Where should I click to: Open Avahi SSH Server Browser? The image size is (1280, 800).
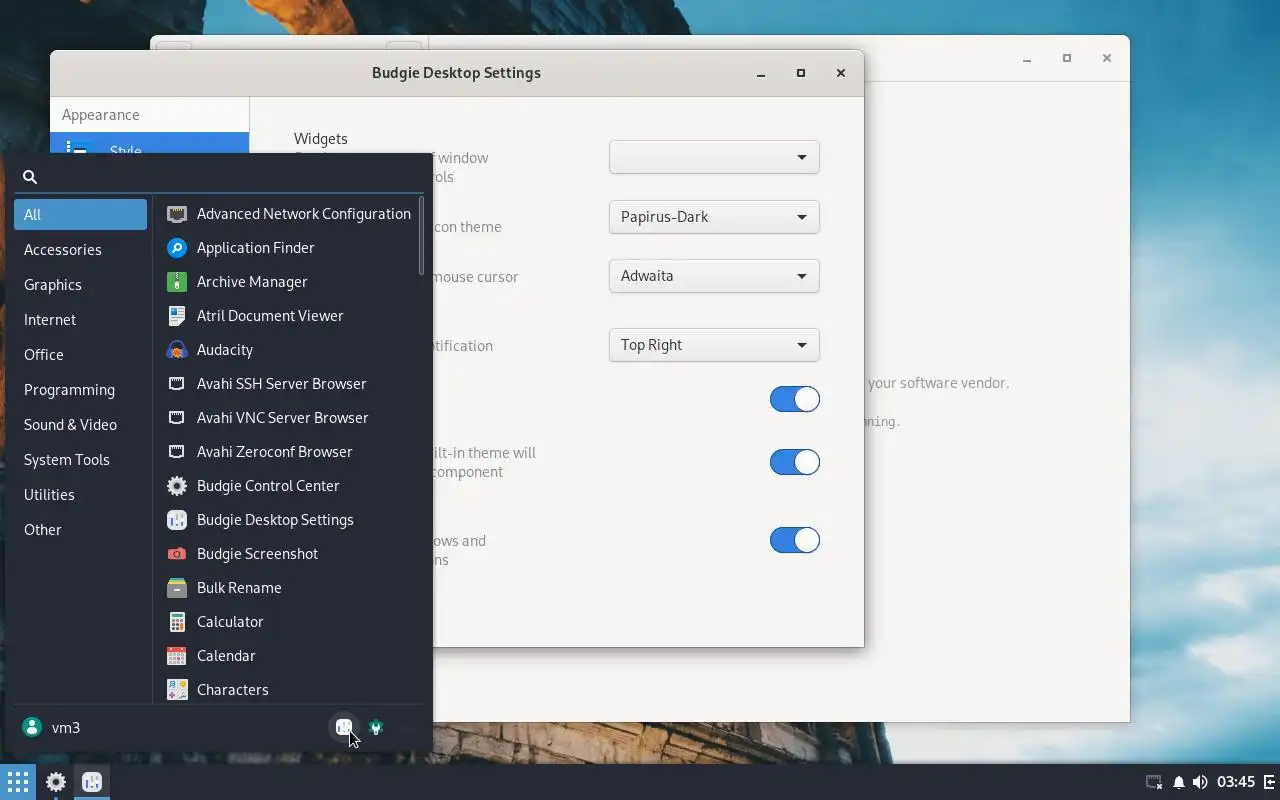pos(289,384)
